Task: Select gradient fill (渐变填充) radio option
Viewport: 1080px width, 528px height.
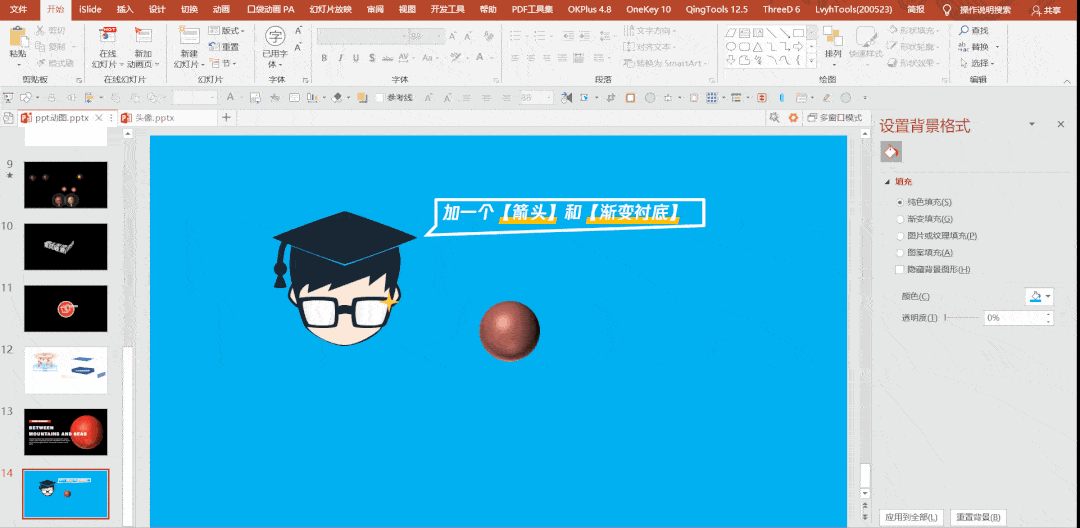Action: point(900,219)
